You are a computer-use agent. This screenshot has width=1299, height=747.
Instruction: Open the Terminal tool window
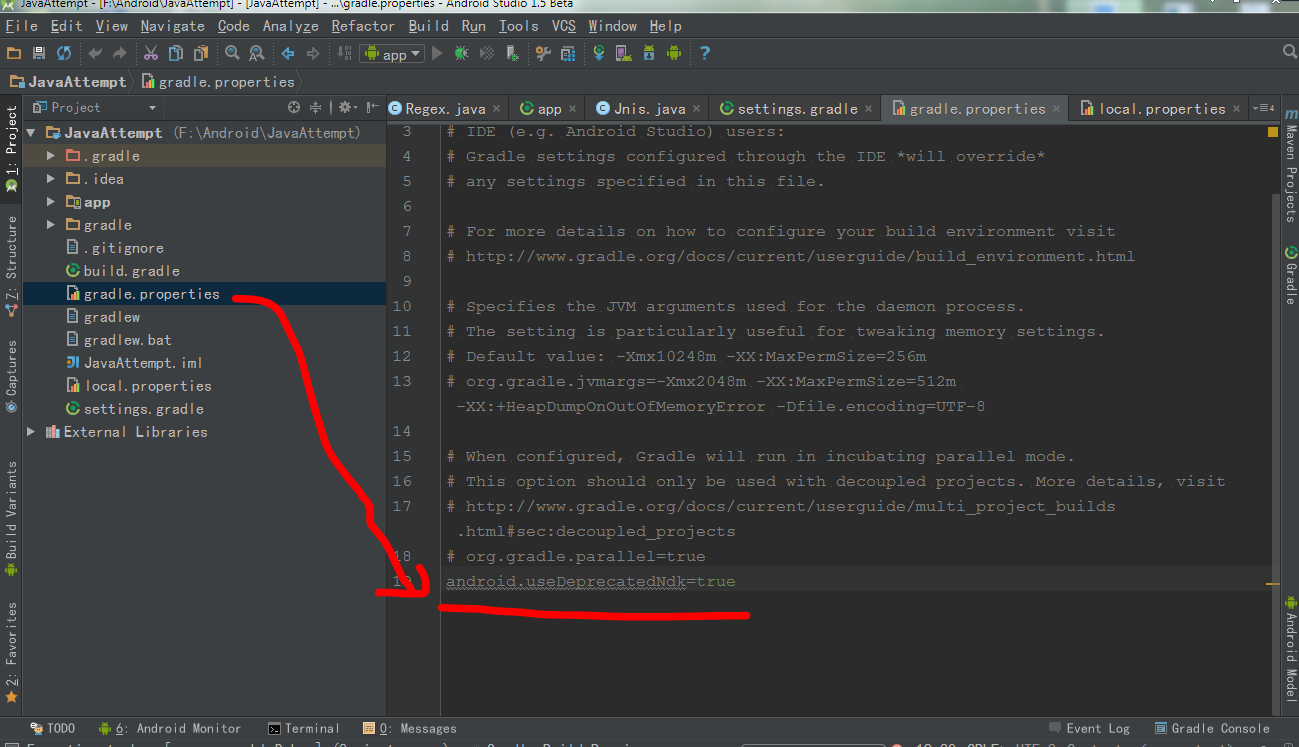[304, 729]
